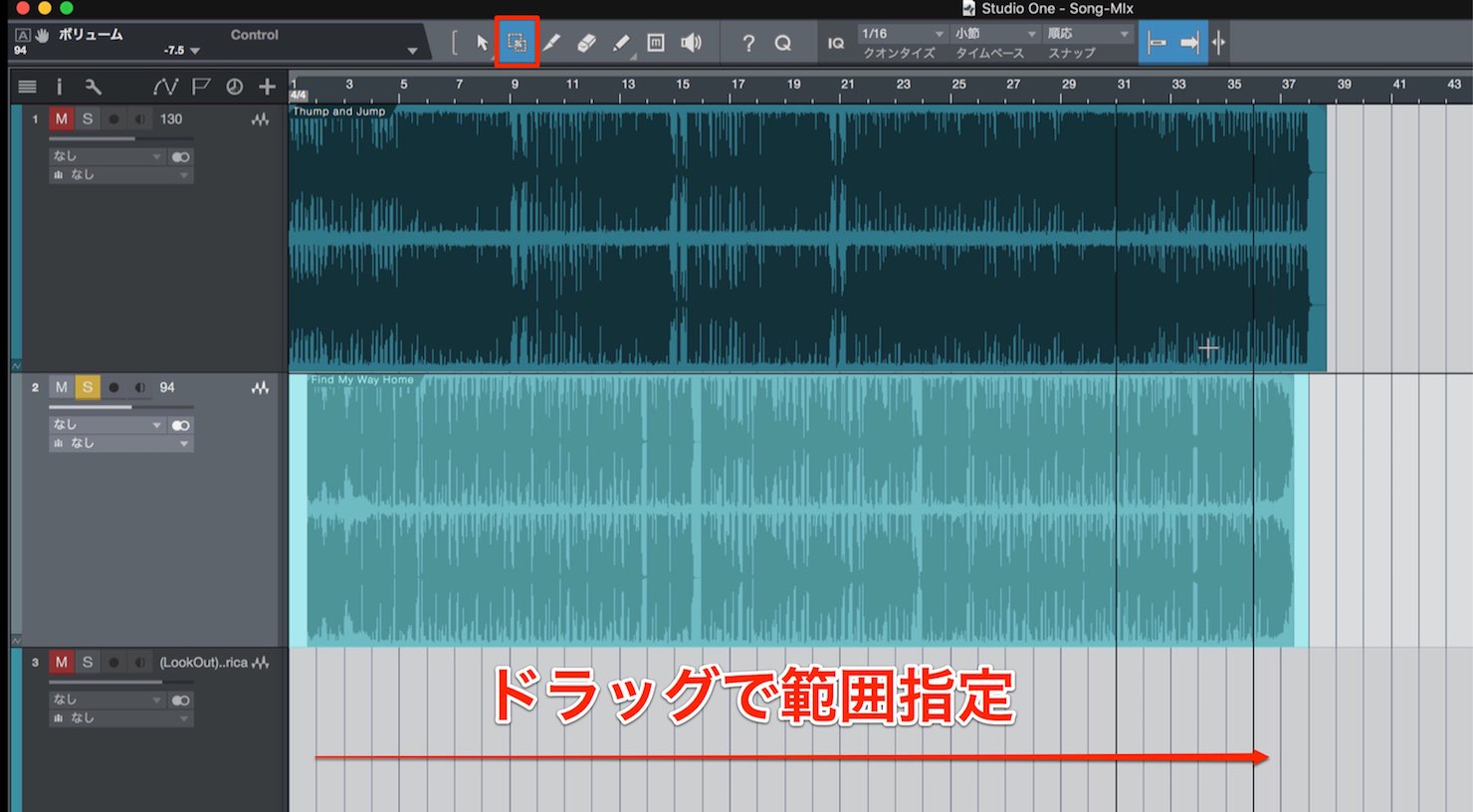Select the Paint pencil tool
This screenshot has width=1473, height=812.
pos(621,43)
